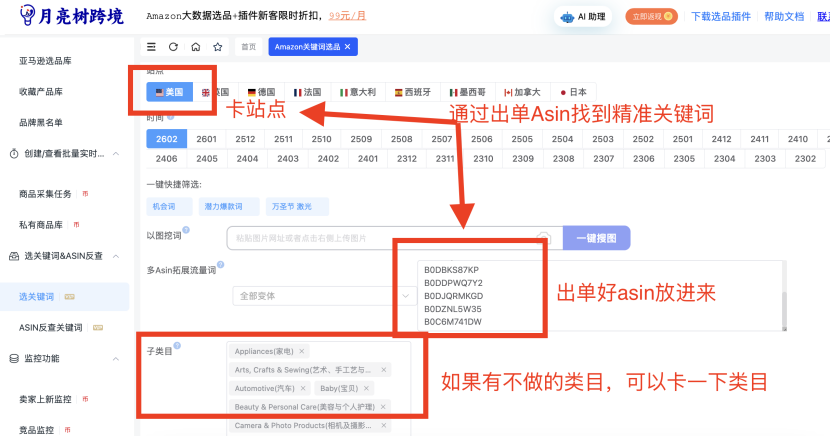Close the Amazon关键词选品 tab
830x436 pixels.
point(347,47)
